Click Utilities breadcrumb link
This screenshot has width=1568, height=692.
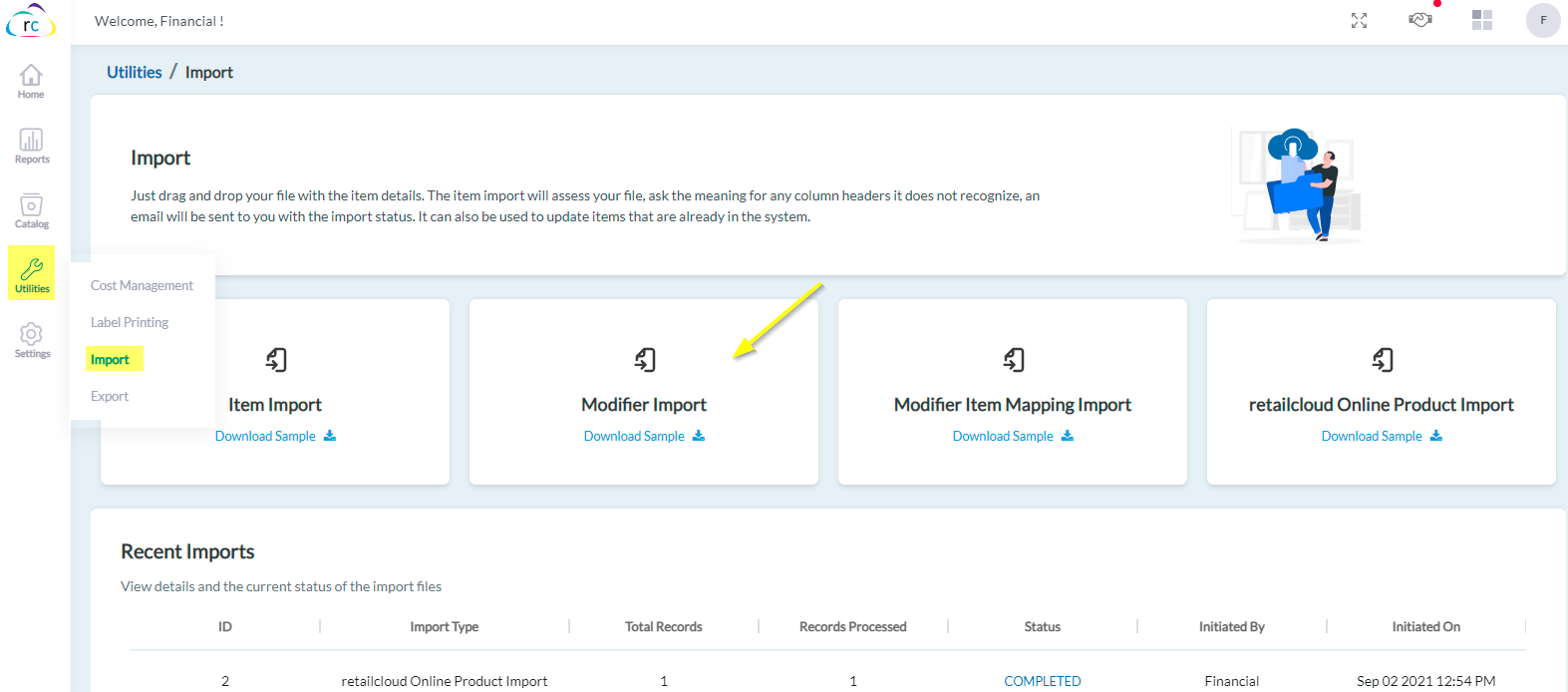[135, 72]
